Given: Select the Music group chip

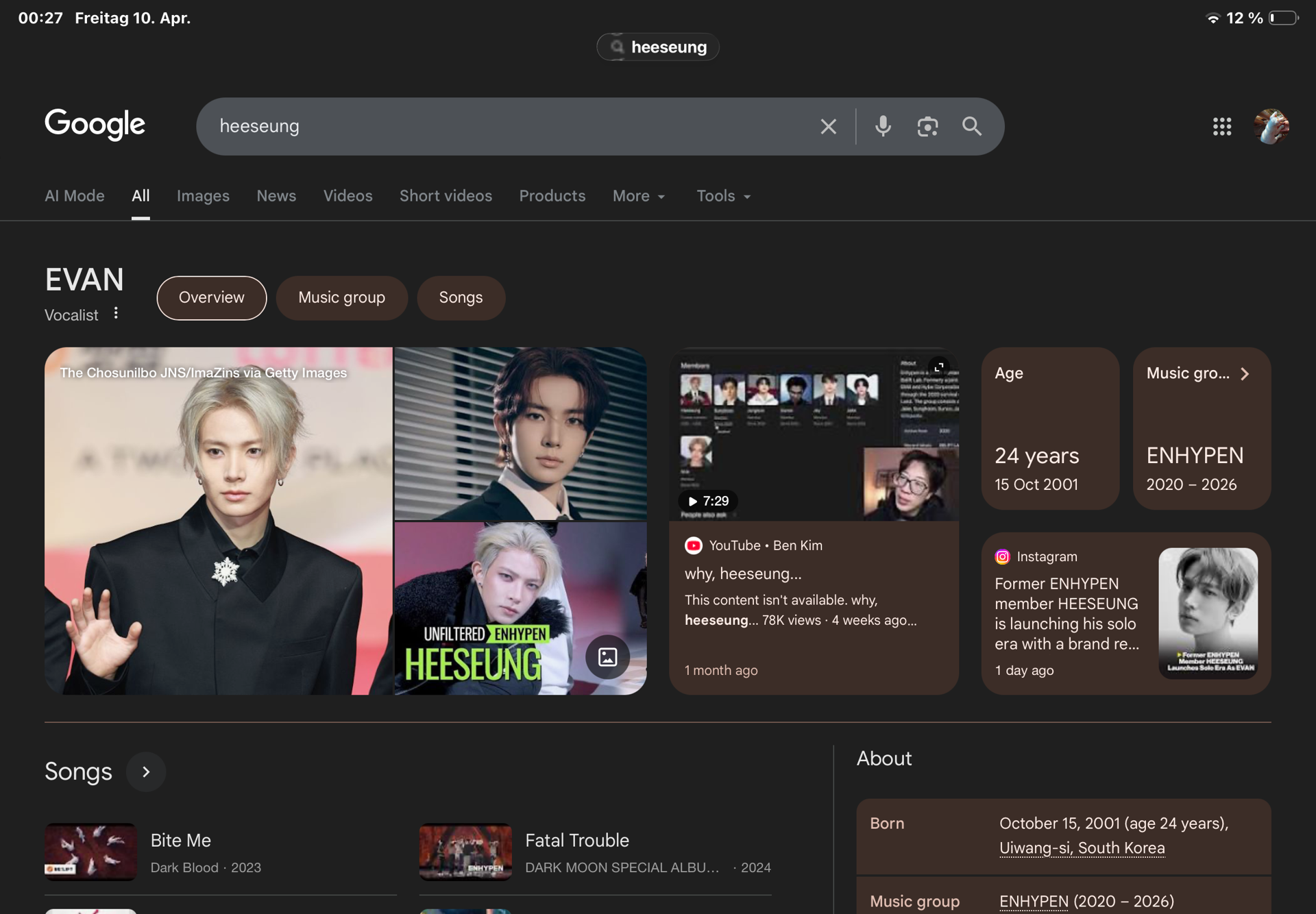Looking at the screenshot, I should pos(341,297).
